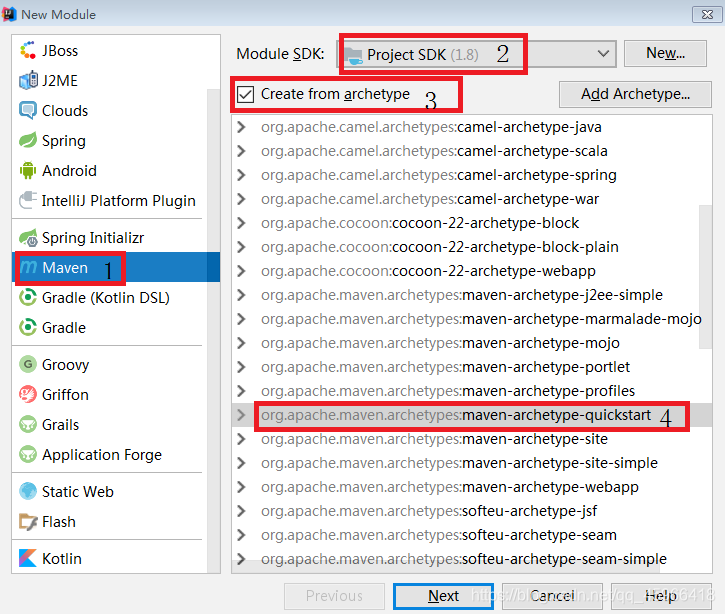Select Groovy module type label
Image resolution: width=725 pixels, height=614 pixels.
pos(65,364)
